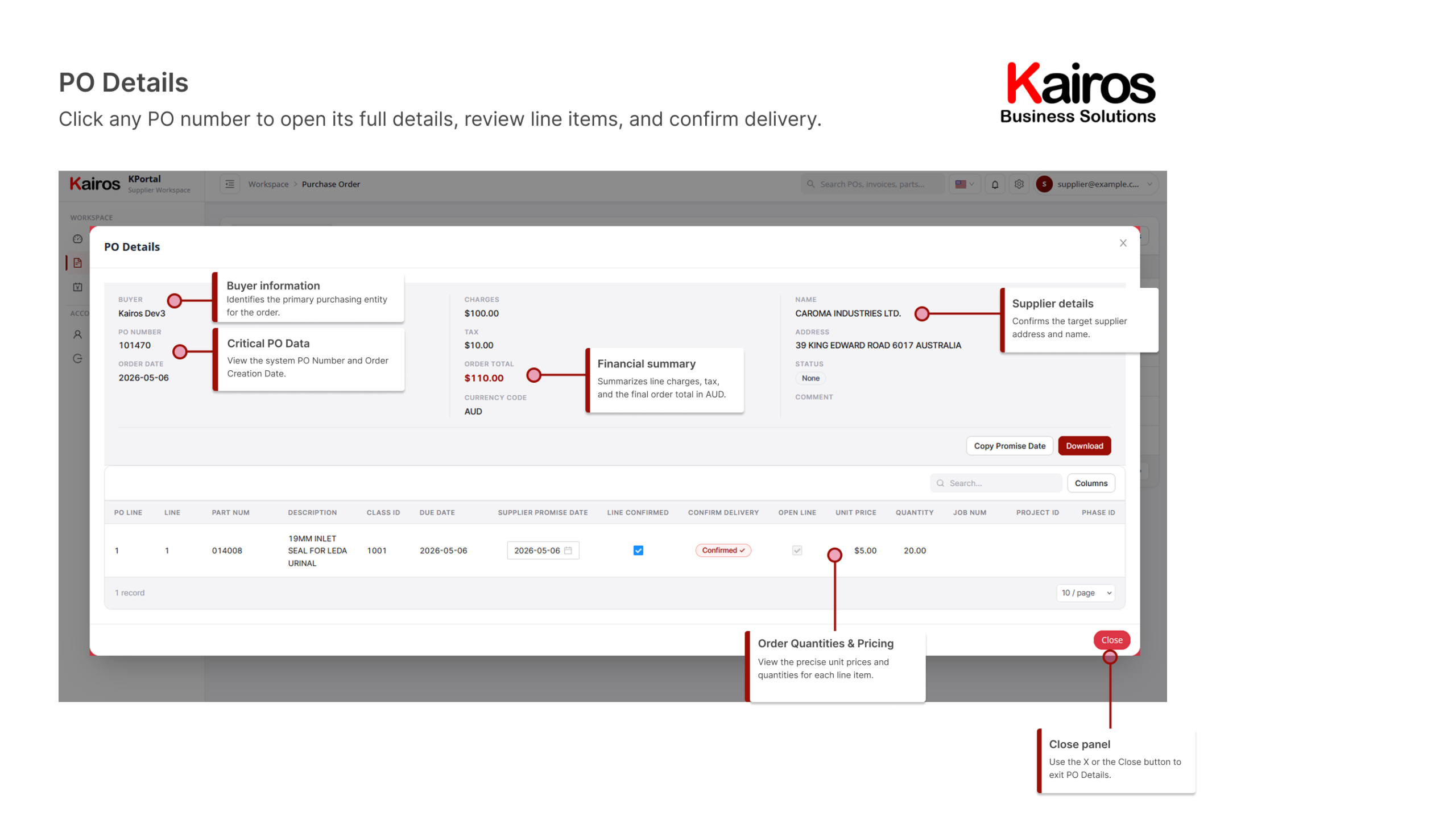Close PO Details with the X icon

[x=1123, y=243]
